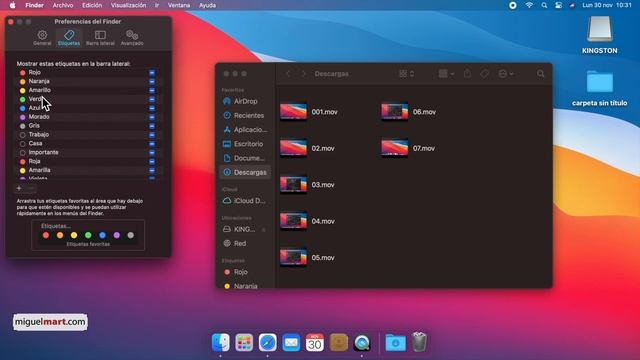Image resolution: width=640 pixels, height=360 pixels.
Task: Open iCloud Drive in the Finder sidebar
Action: [245, 201]
